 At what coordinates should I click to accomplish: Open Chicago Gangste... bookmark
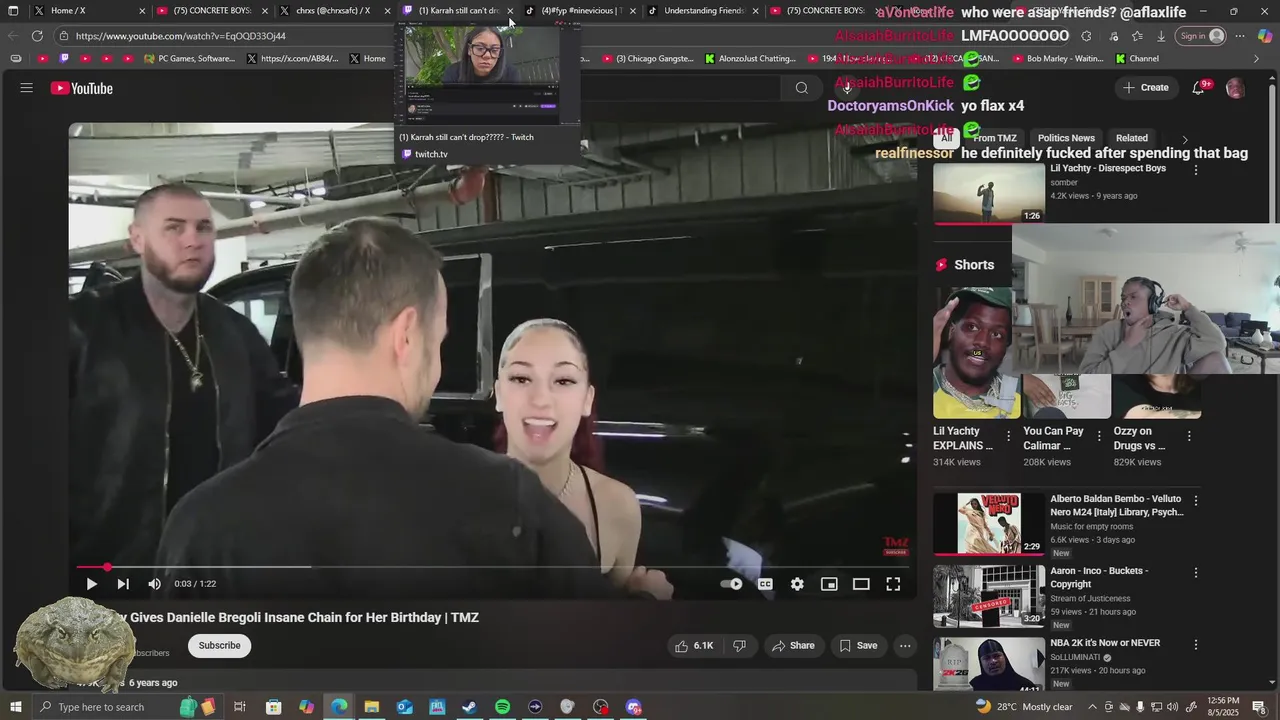(x=647, y=59)
